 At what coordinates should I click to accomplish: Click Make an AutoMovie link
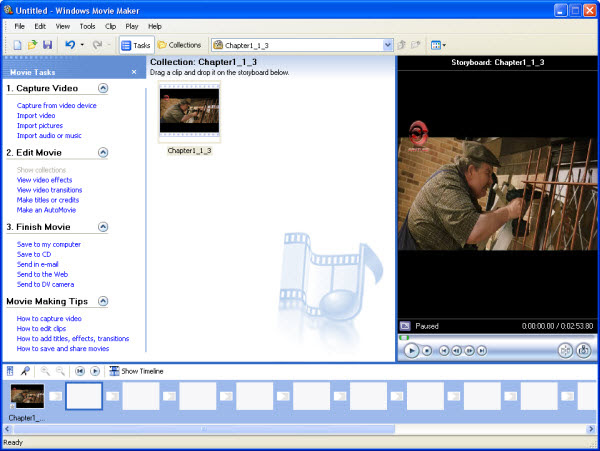[x=46, y=210]
